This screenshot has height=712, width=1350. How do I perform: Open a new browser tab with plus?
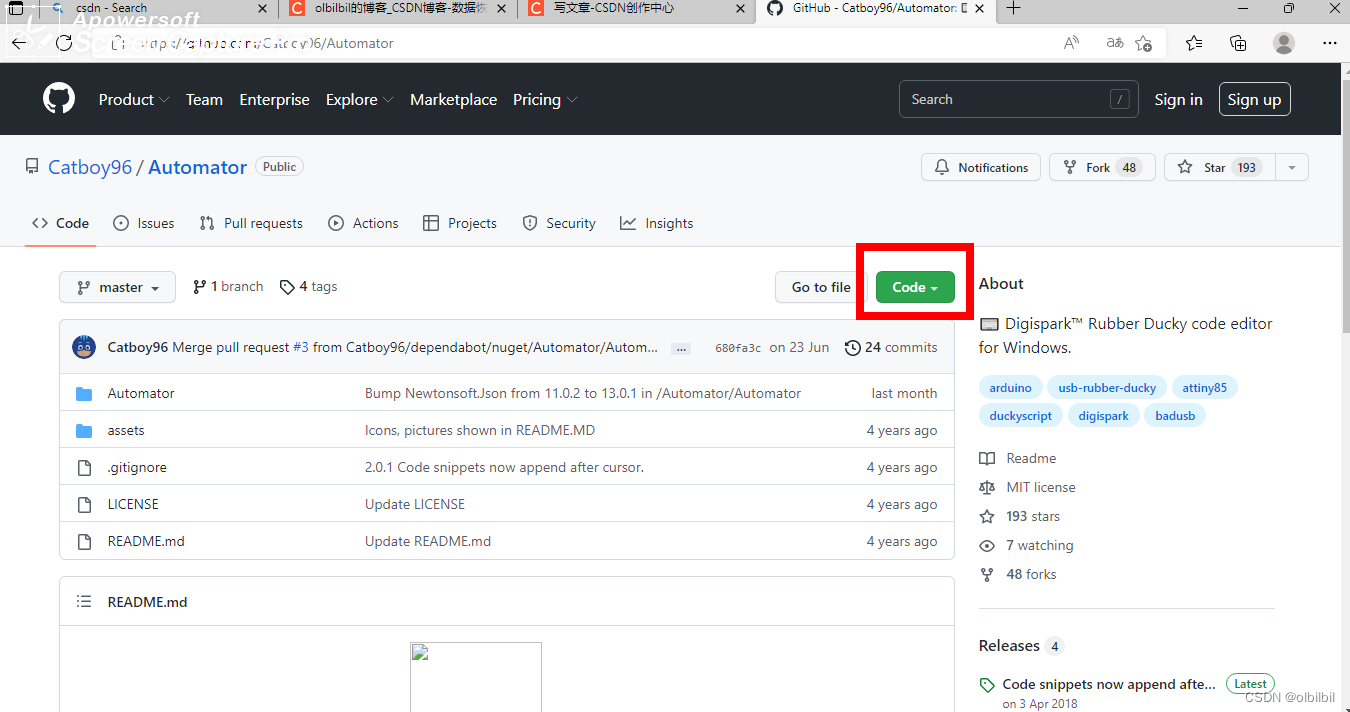(x=1014, y=8)
